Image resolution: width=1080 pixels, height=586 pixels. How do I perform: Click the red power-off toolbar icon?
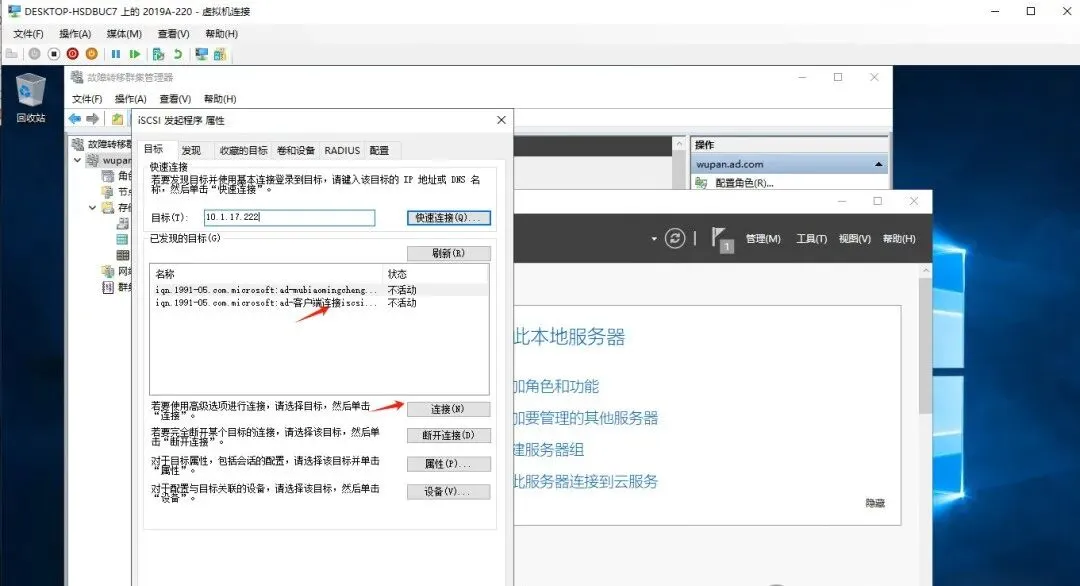pyautogui.click(x=71, y=54)
